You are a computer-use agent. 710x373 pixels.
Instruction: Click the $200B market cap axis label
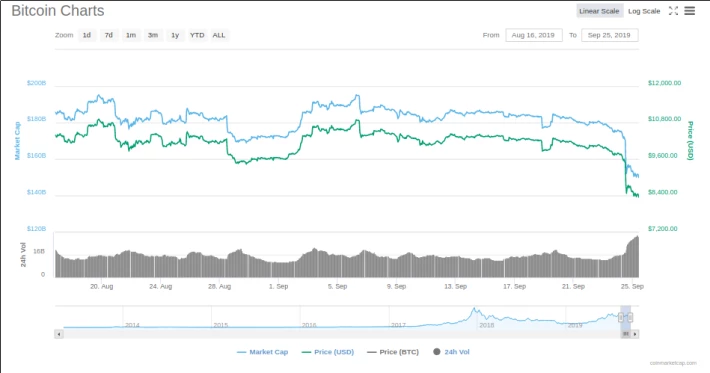pyautogui.click(x=36, y=83)
